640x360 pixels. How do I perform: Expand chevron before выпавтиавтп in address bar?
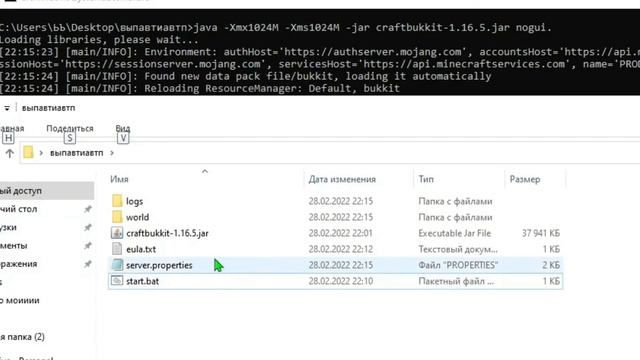click(41, 153)
